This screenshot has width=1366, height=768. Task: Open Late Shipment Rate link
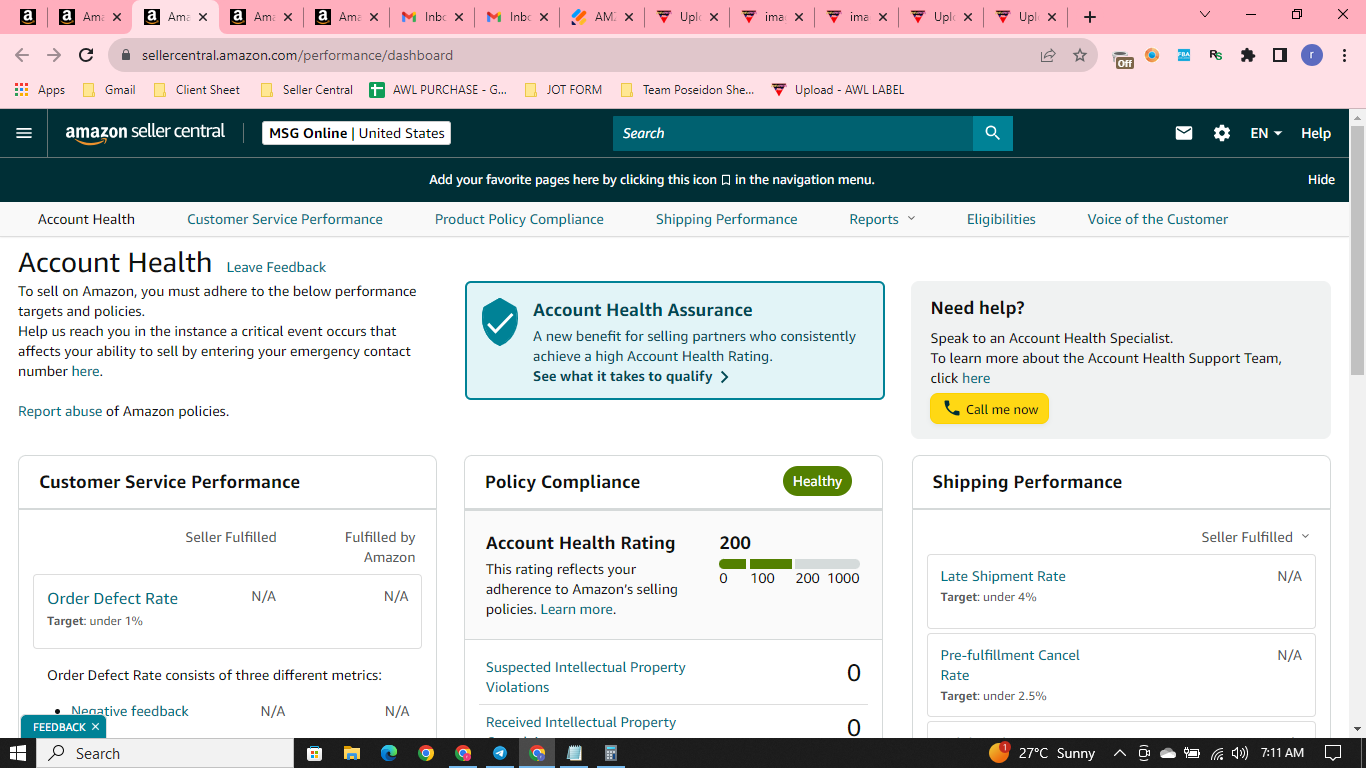click(1003, 576)
